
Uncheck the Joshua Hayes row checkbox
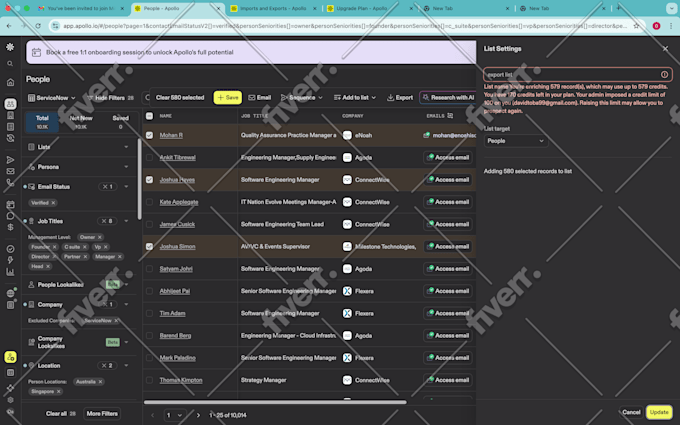149,180
